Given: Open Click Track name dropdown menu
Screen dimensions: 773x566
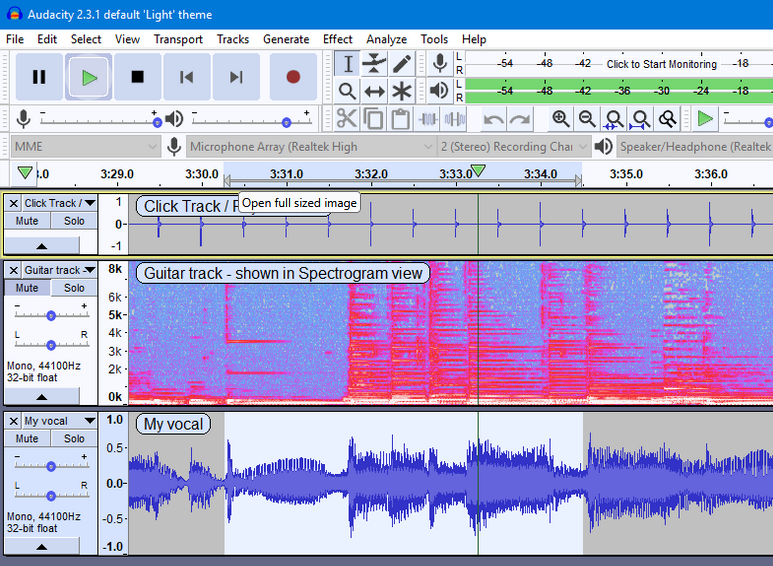Looking at the screenshot, I should tap(60, 203).
